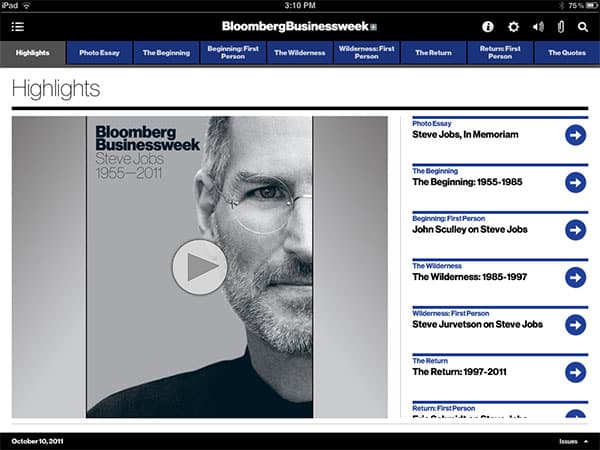The height and width of the screenshot is (450, 600).
Task: Open the search magnifier icon
Action: pyautogui.click(x=583, y=27)
